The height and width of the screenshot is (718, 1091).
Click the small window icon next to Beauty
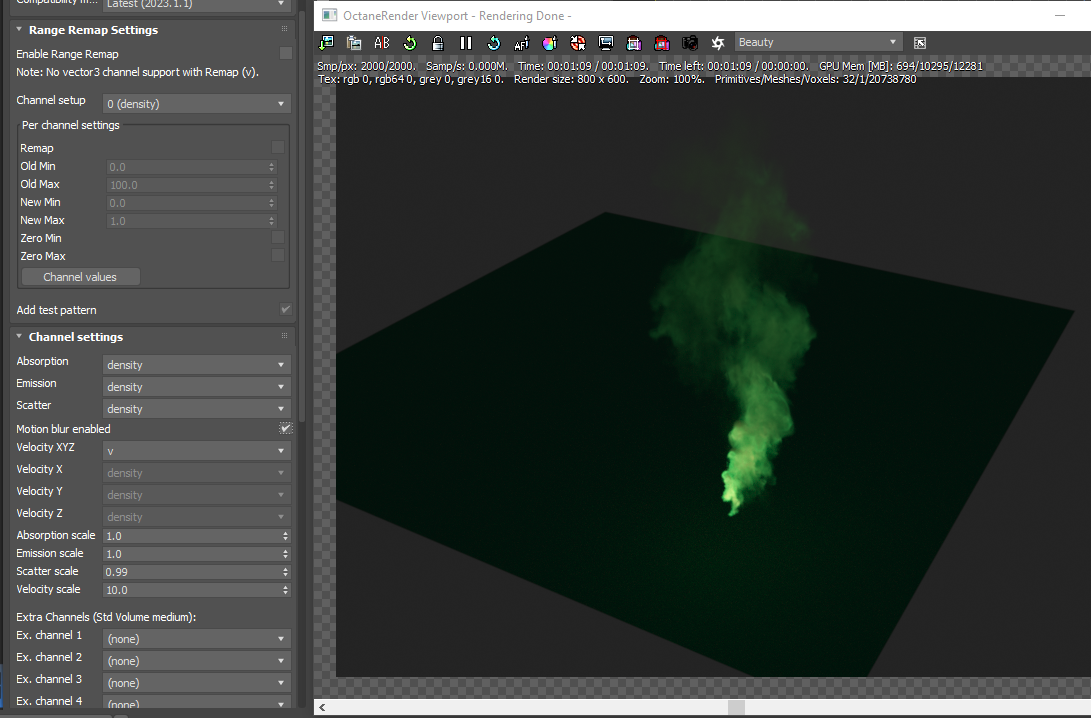(920, 43)
